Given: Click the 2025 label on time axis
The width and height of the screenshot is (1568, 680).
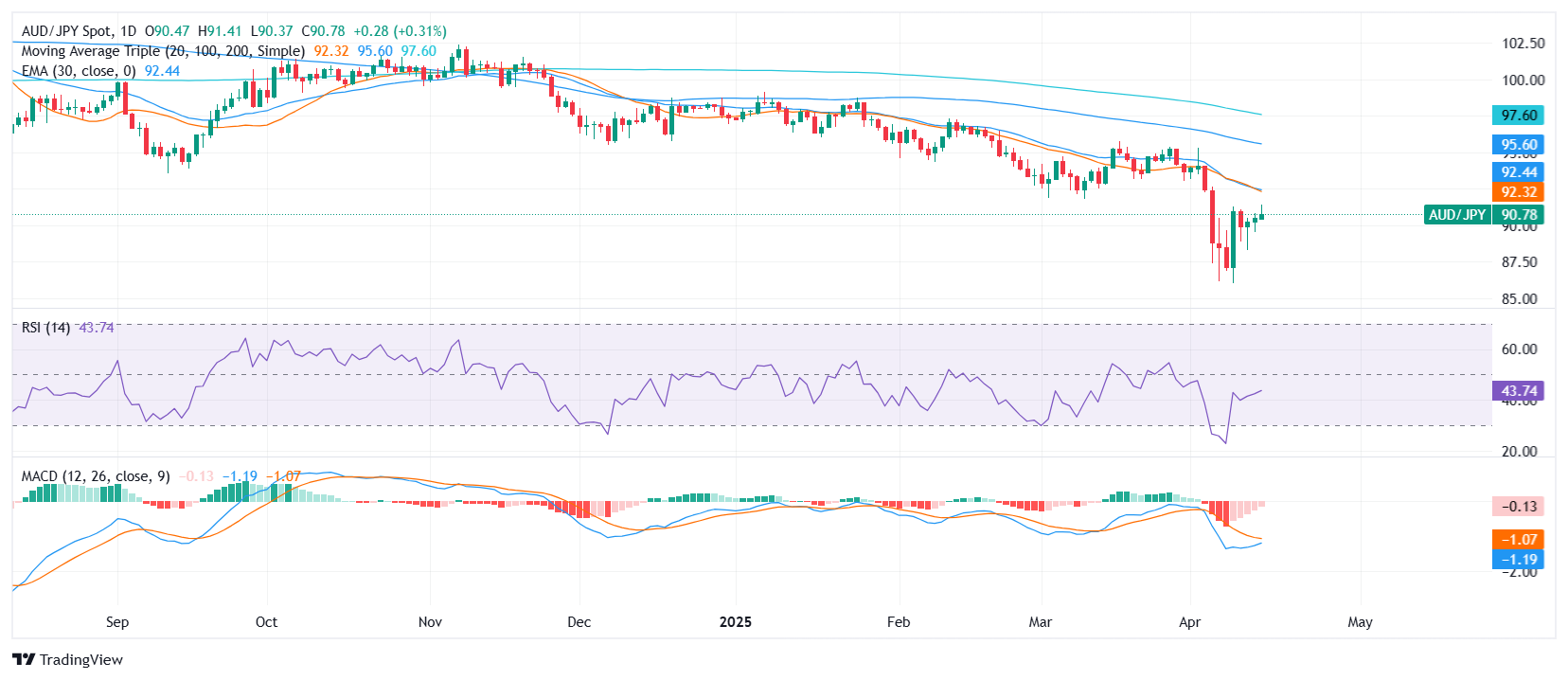Looking at the screenshot, I should coord(735,622).
